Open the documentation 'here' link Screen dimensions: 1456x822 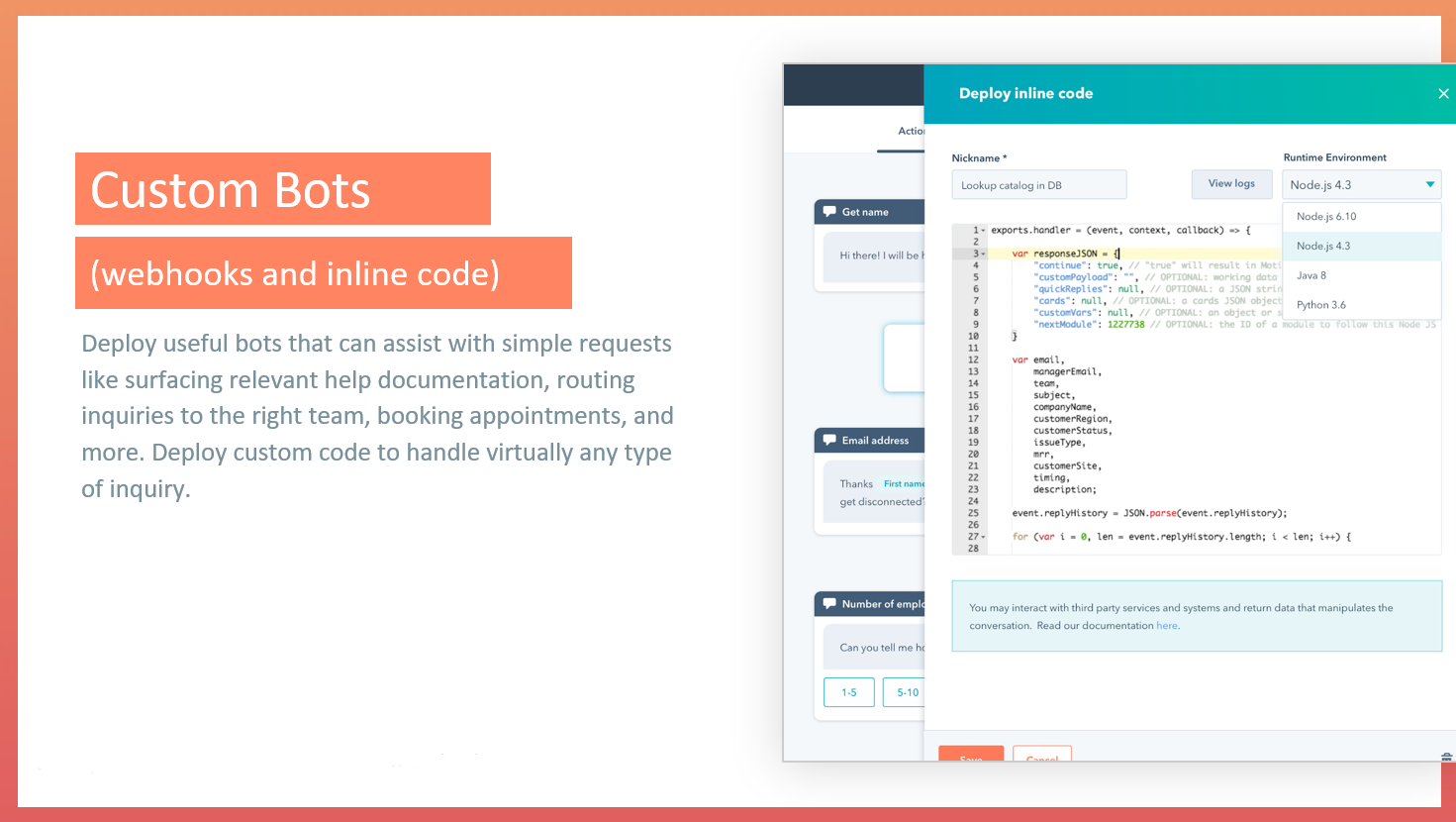click(1167, 626)
